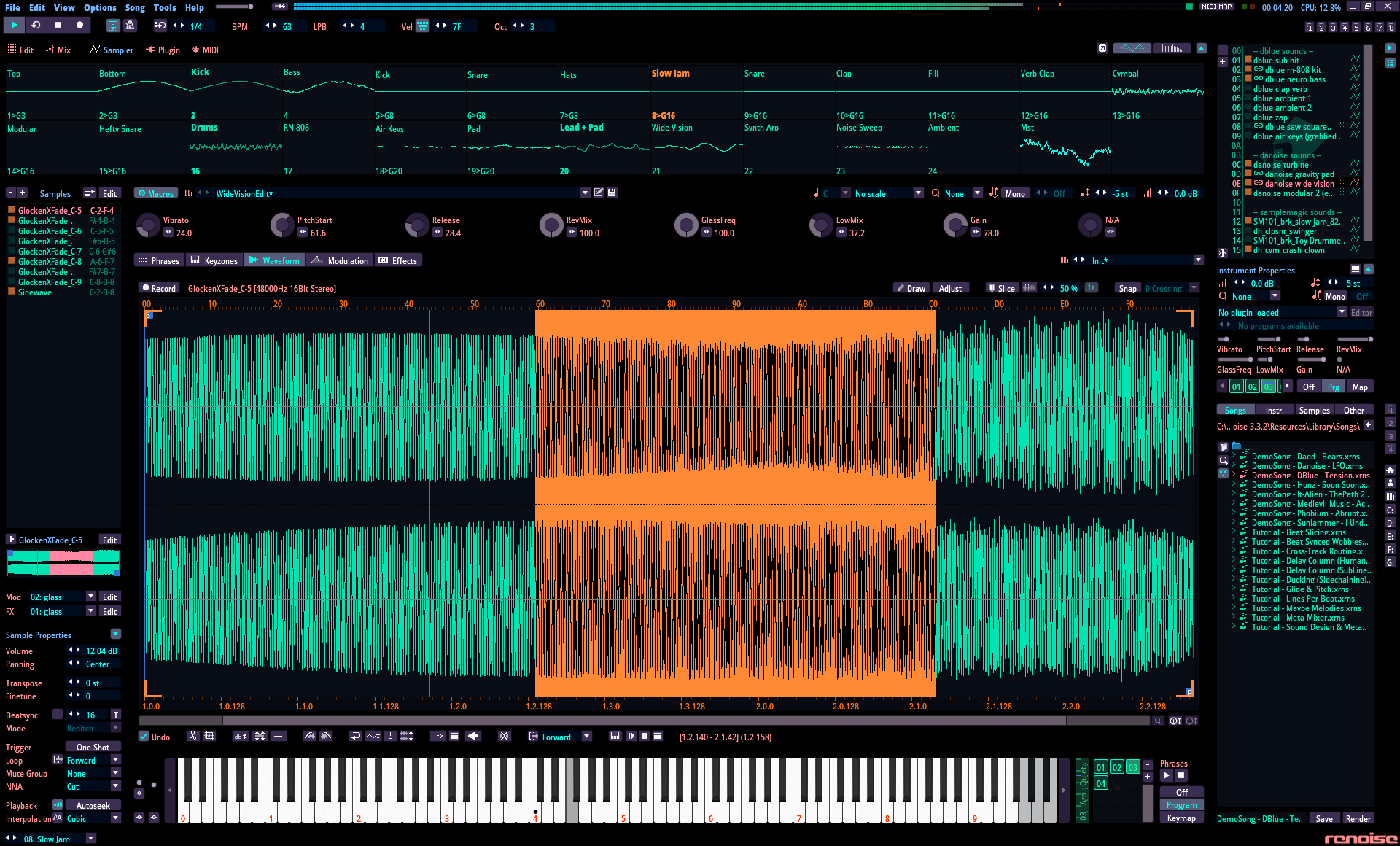Viewport: 1400px width, 846px height.
Task: Click the Record button in sample editor
Action: [x=158, y=288]
